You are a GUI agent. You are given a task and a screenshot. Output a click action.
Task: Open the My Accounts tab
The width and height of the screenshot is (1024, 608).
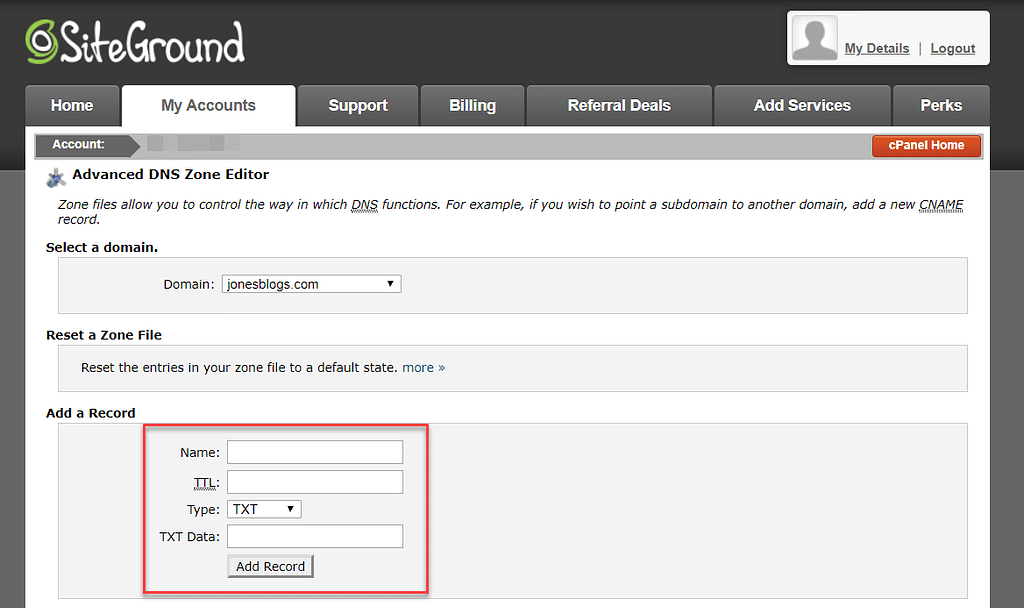[208, 106]
